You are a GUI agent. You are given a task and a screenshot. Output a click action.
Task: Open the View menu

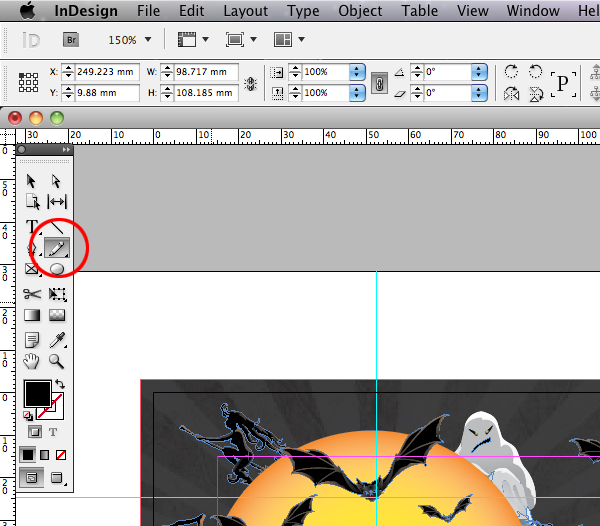point(473,11)
